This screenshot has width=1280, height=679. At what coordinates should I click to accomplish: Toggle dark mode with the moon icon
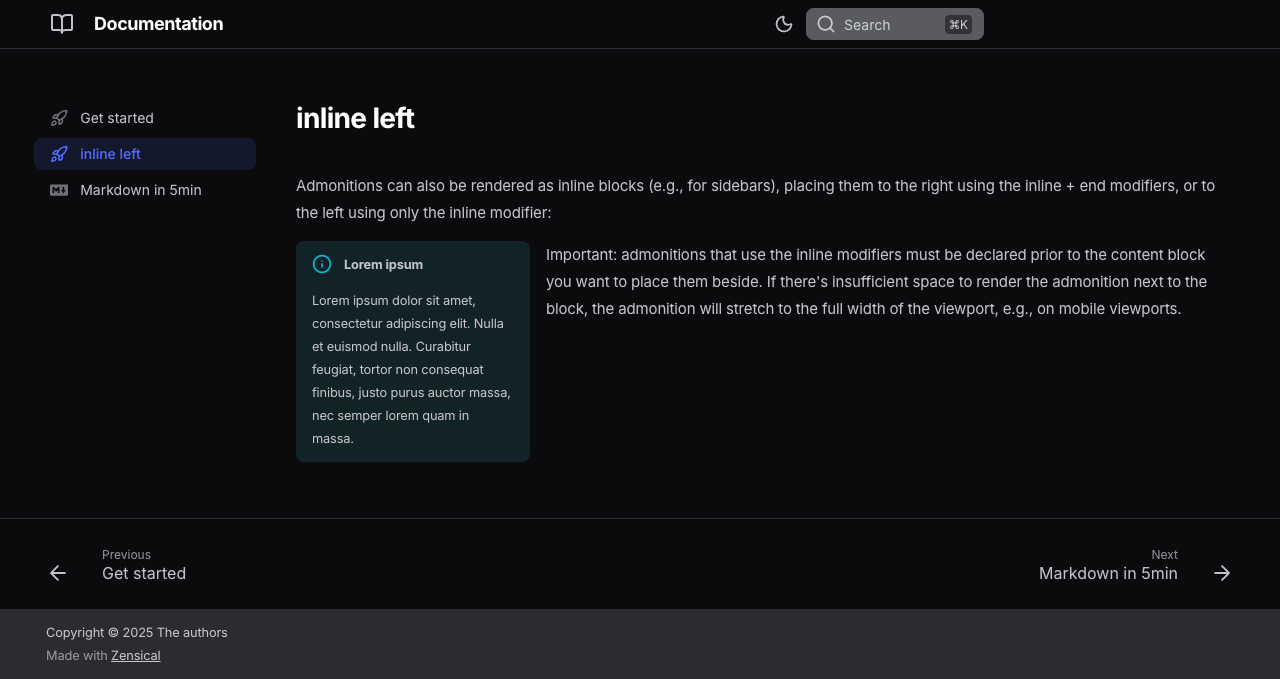click(x=784, y=24)
